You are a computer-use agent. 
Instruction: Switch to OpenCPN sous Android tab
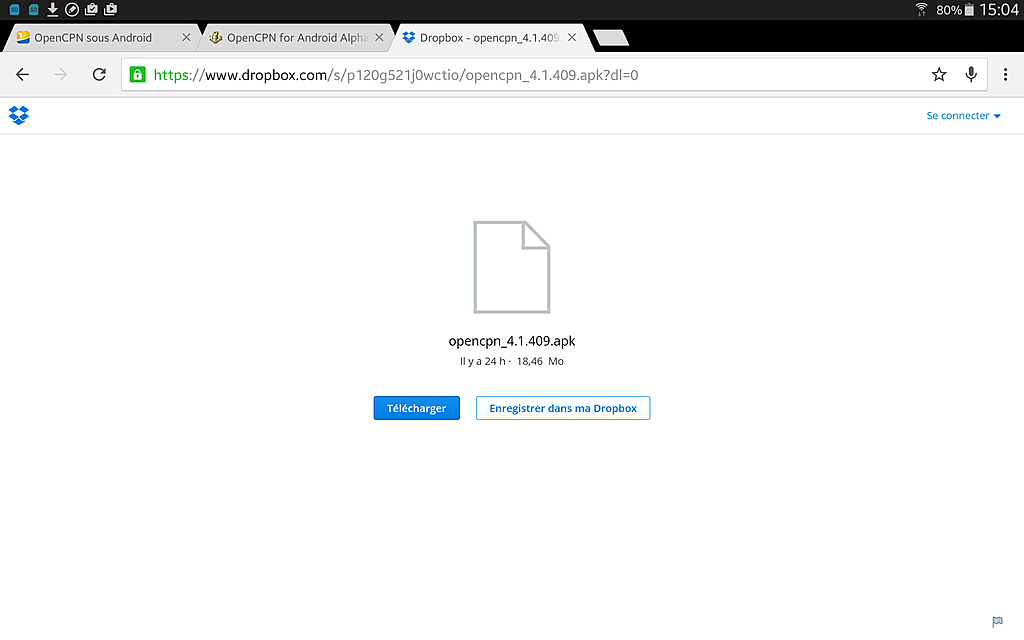93,38
